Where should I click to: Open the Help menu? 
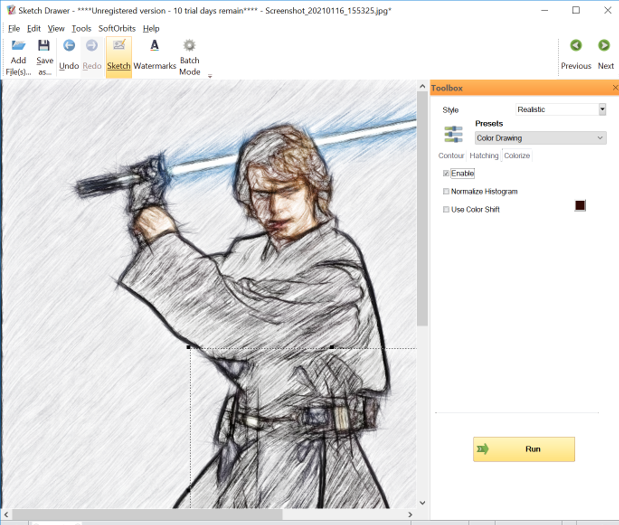click(151, 28)
